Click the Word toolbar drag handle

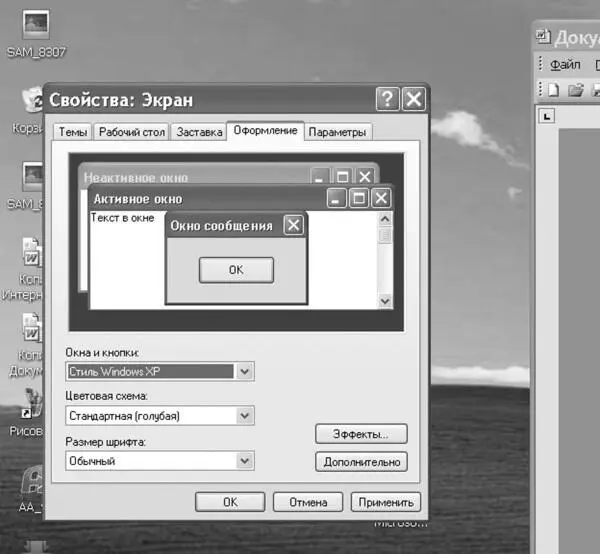coord(541,89)
